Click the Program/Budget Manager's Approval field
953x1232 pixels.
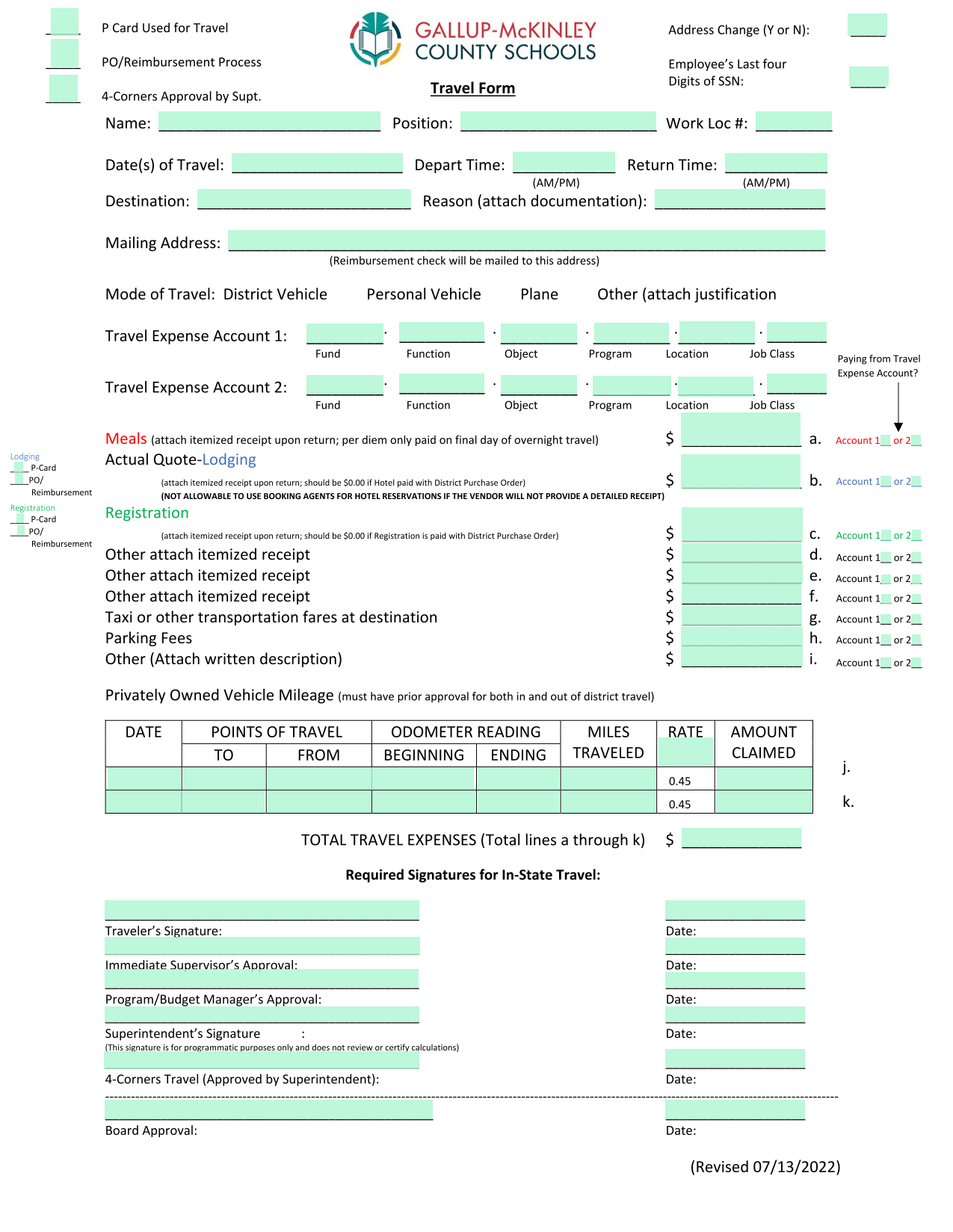pyautogui.click(x=262, y=979)
